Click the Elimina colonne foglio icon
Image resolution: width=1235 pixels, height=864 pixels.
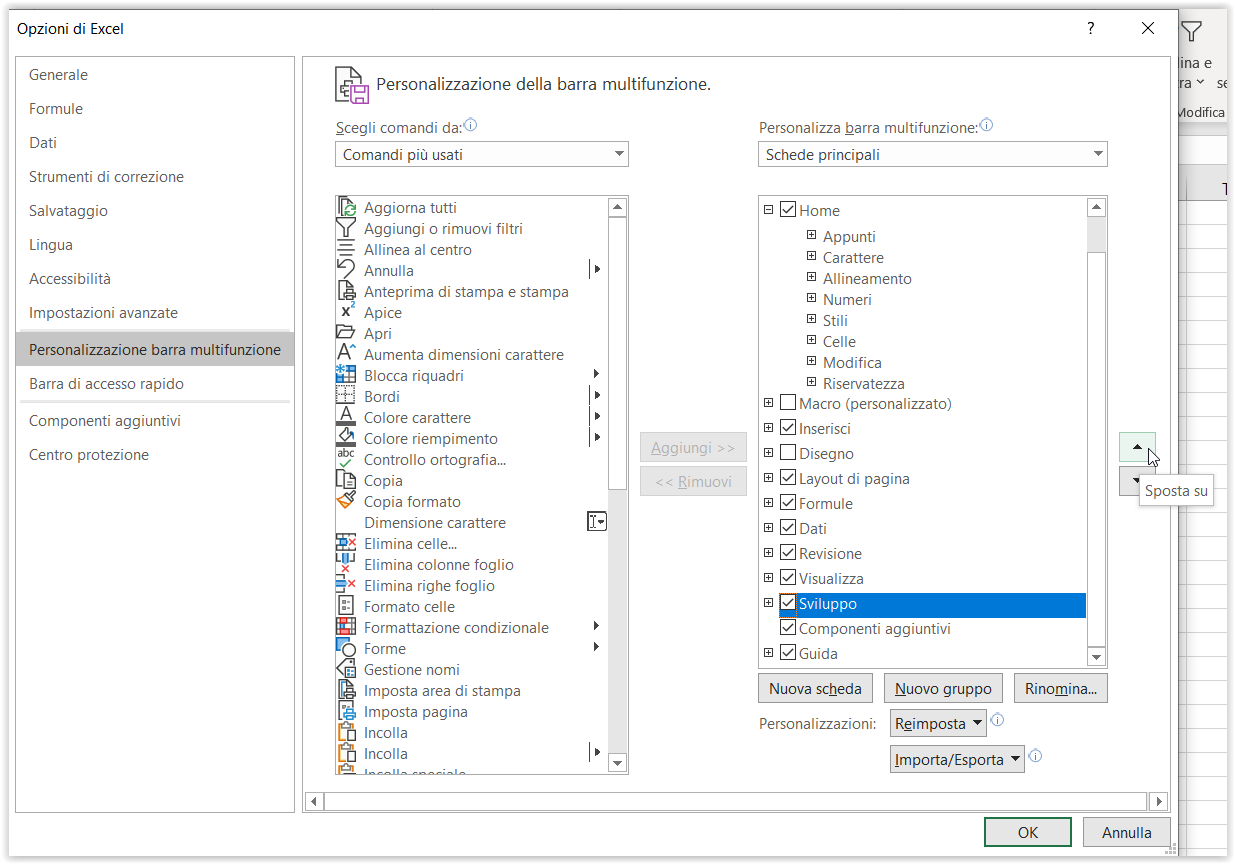point(346,564)
